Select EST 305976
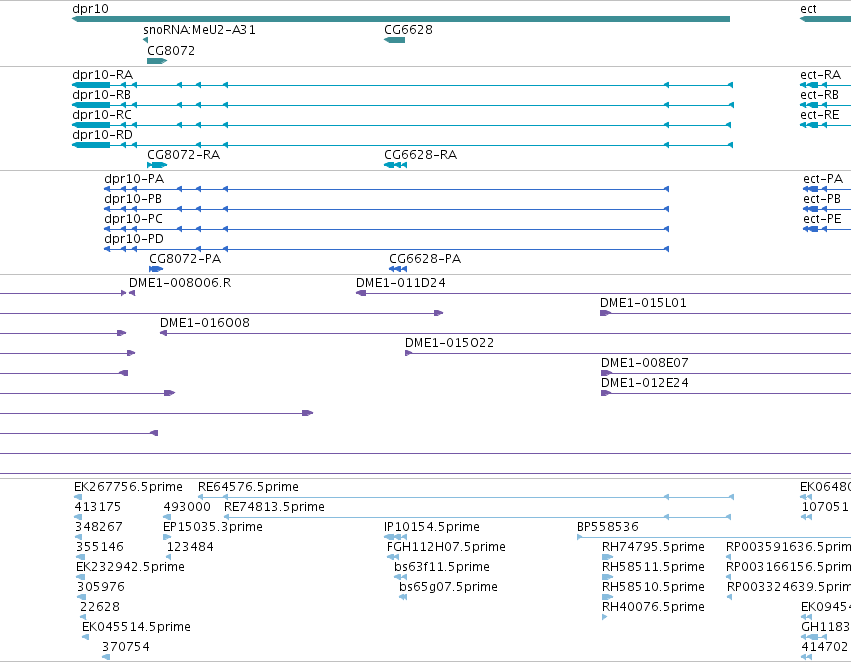Viewport: 851px width, 662px height. (x=81, y=598)
